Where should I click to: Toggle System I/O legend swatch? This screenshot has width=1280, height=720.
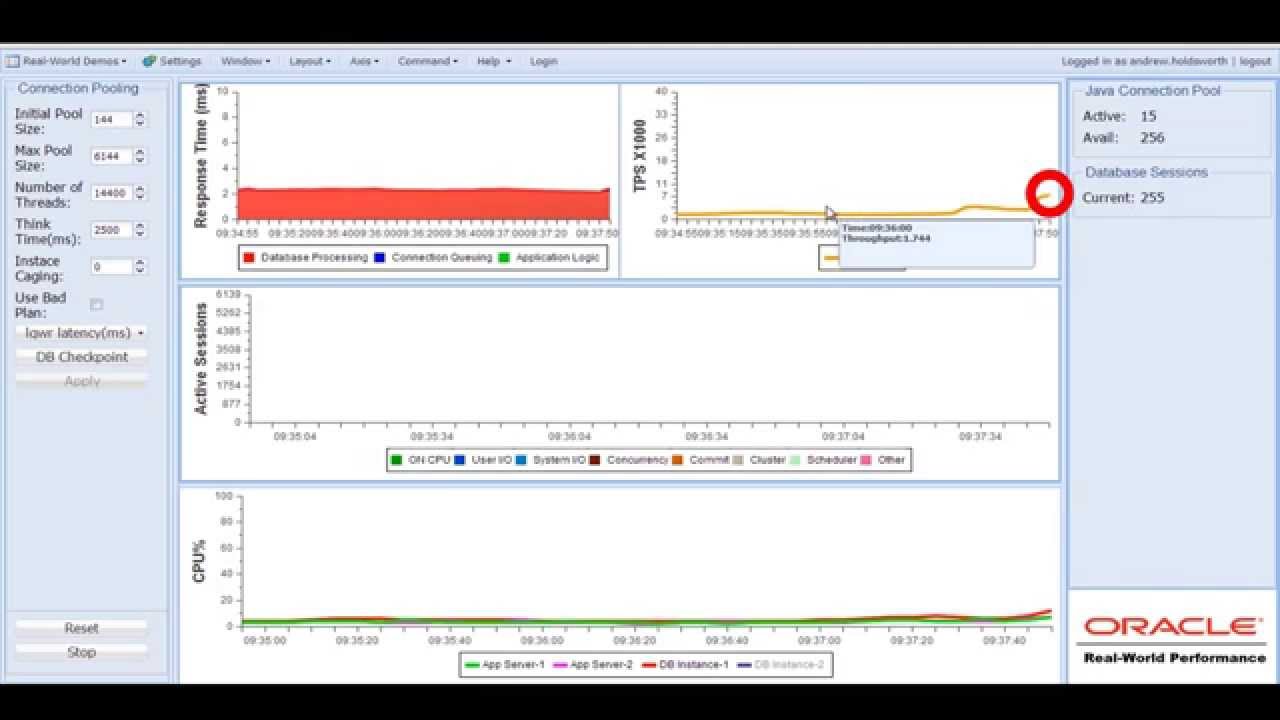click(520, 460)
